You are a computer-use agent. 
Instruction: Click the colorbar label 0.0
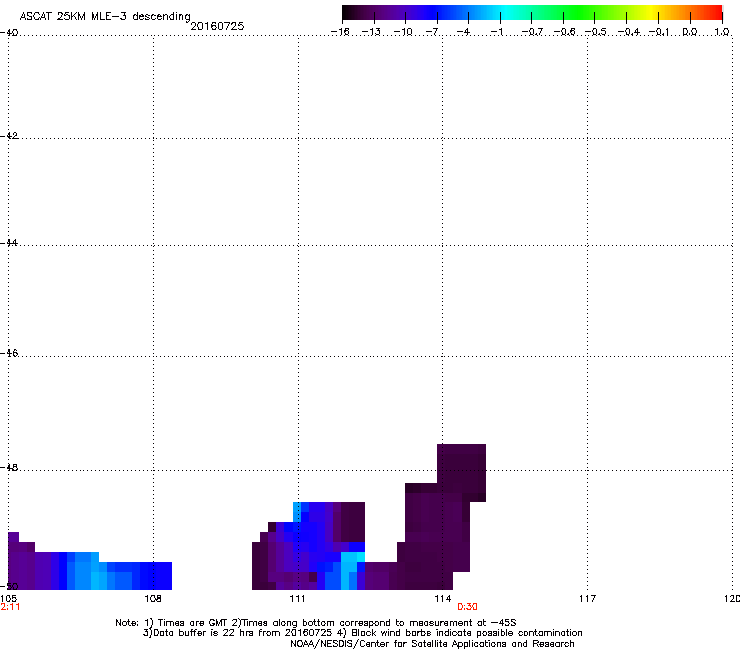(x=690, y=32)
